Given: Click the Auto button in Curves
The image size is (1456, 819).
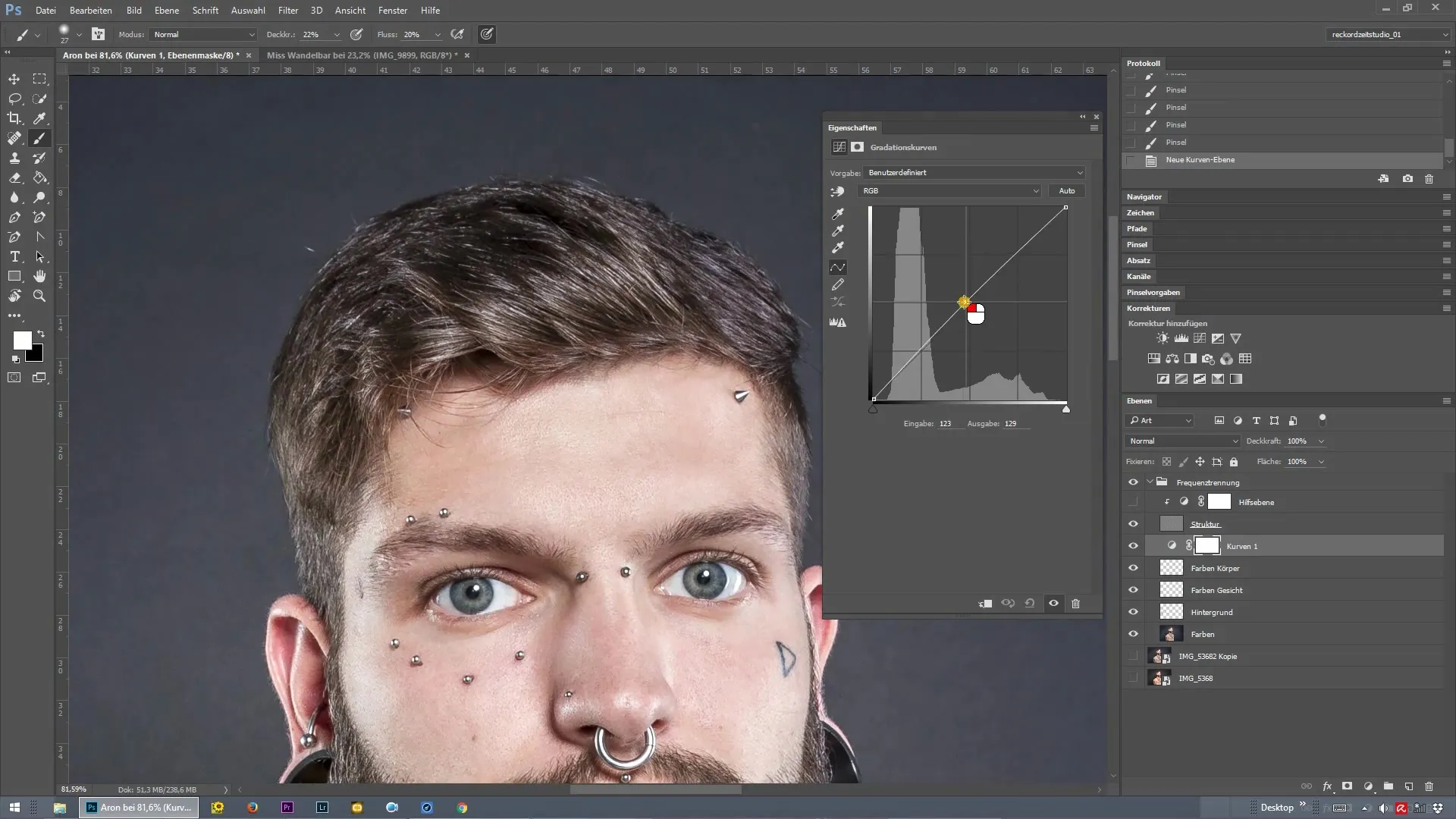Looking at the screenshot, I should click(x=1067, y=191).
